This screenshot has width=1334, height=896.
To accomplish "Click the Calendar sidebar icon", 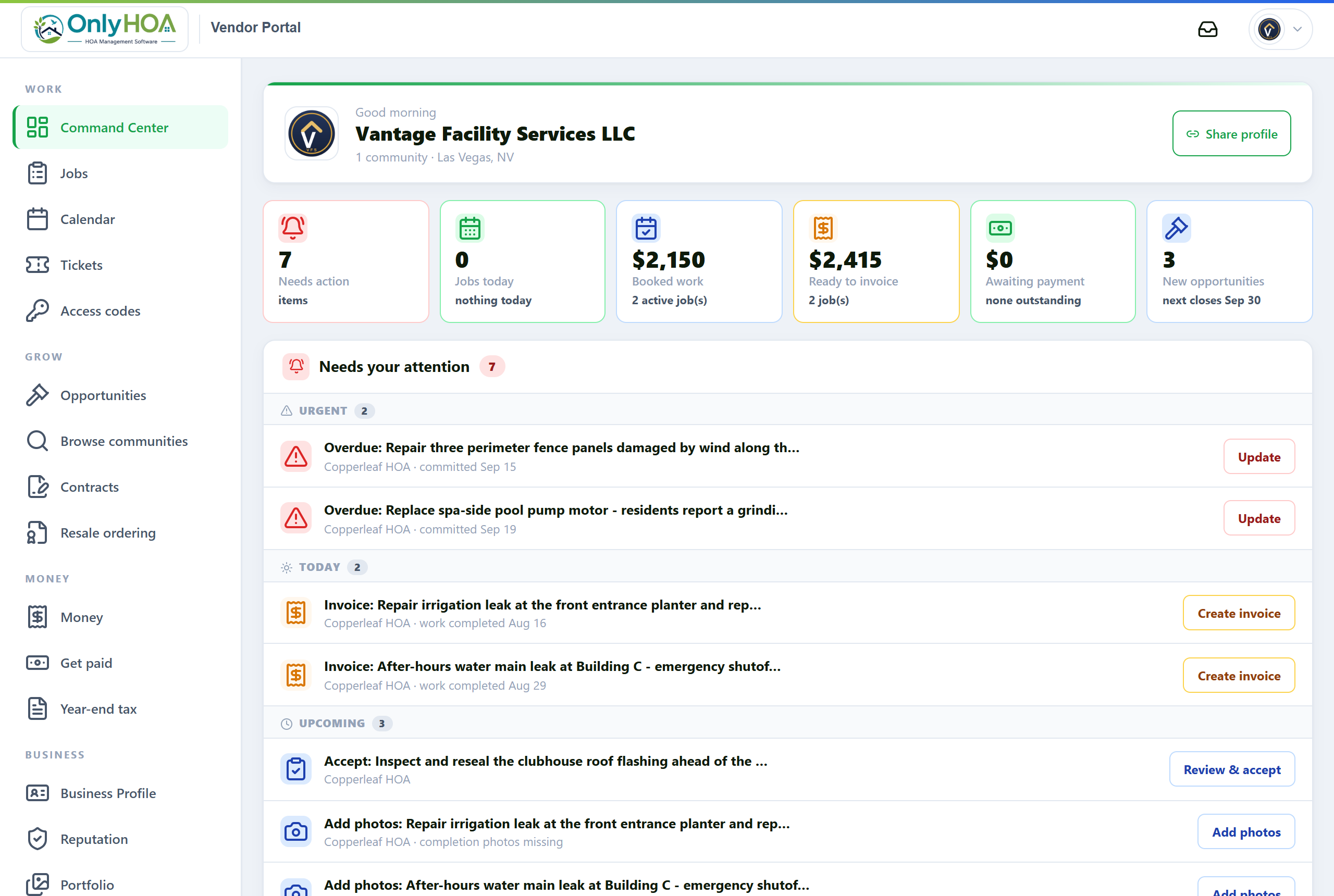I will click(x=37, y=219).
